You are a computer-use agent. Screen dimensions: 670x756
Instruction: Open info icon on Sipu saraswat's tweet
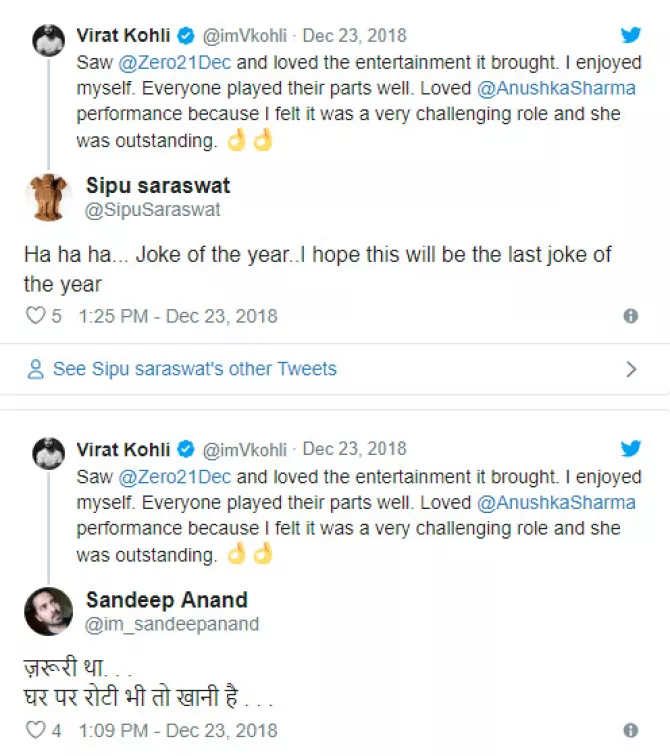click(x=631, y=316)
